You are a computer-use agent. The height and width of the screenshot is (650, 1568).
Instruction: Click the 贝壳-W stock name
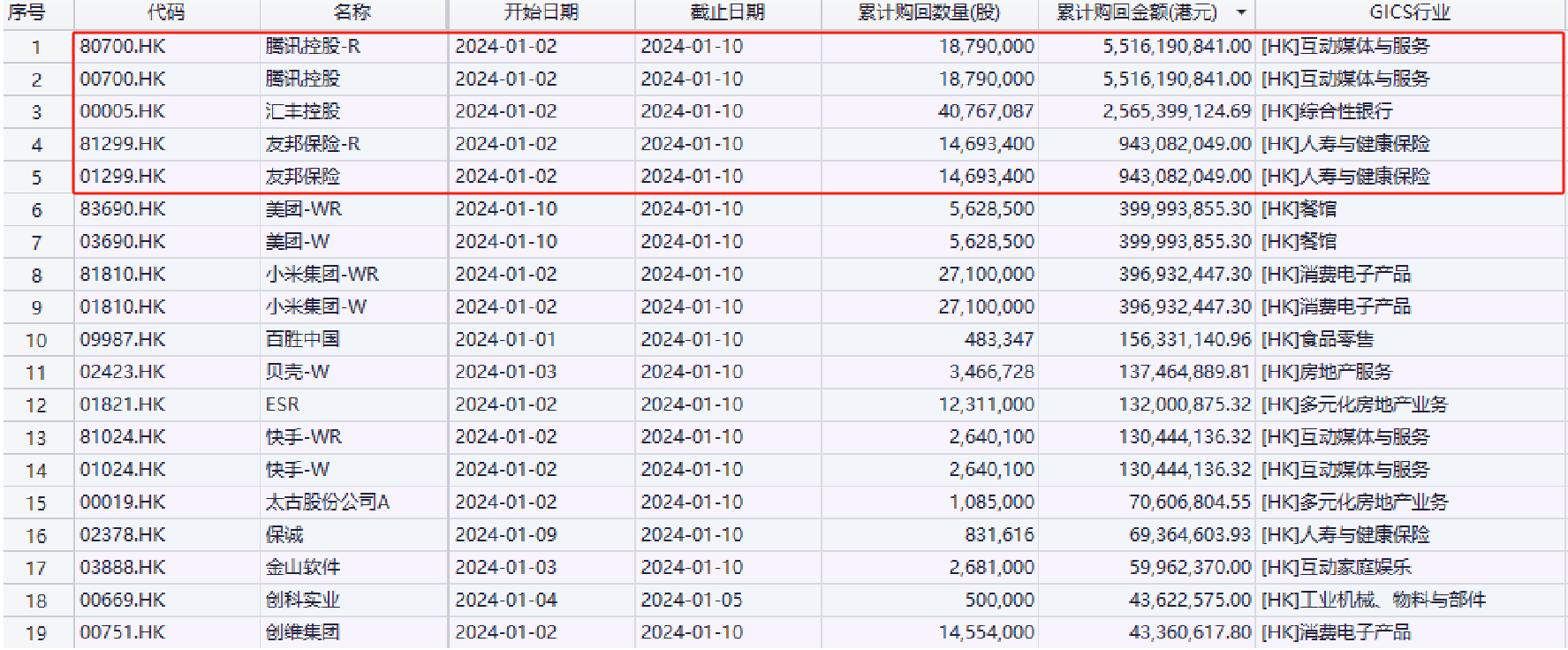[298, 372]
